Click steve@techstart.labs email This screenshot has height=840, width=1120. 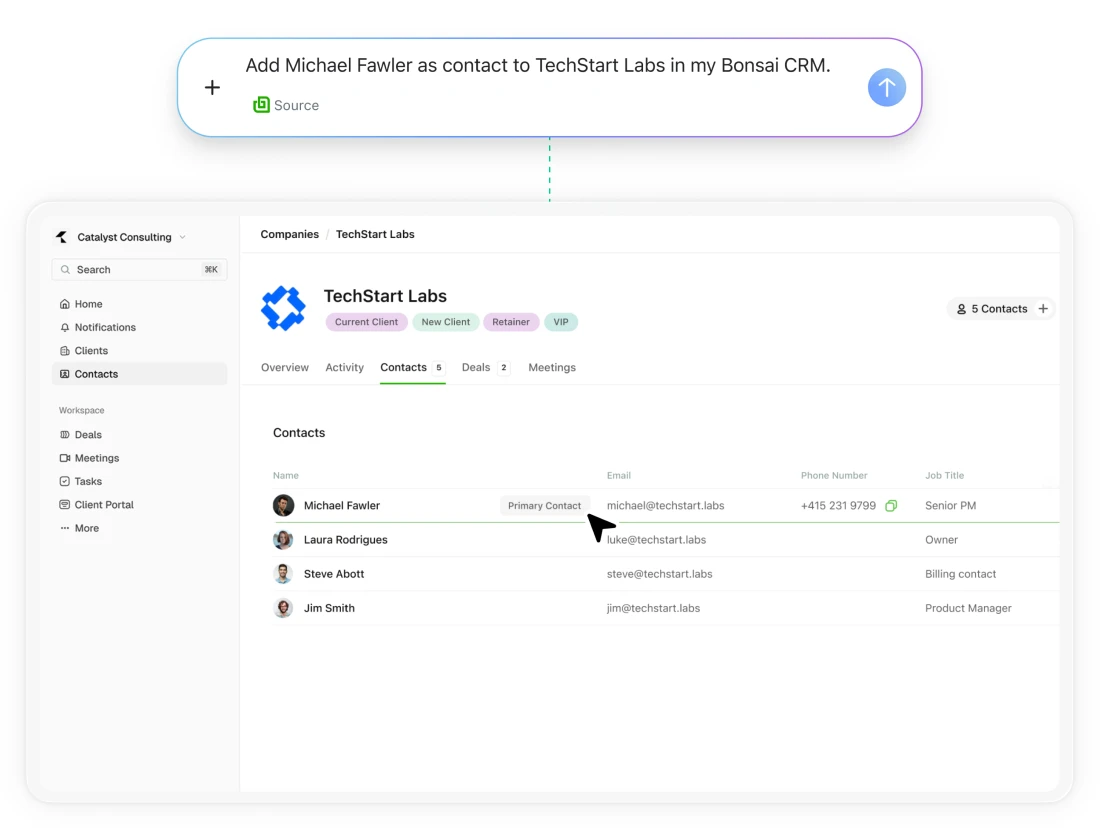click(x=659, y=574)
